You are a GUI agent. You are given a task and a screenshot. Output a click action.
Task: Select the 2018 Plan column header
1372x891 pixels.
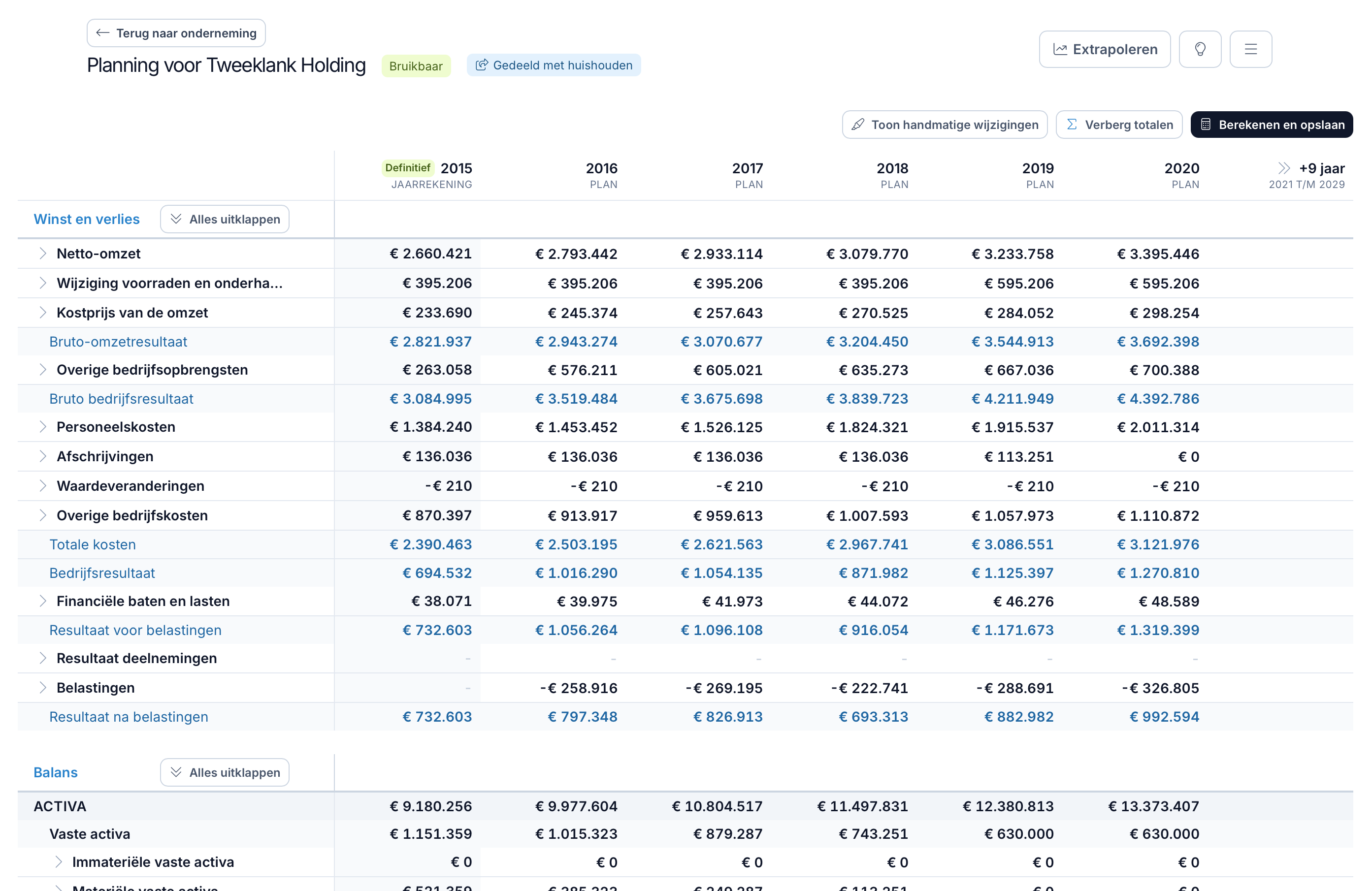(892, 175)
